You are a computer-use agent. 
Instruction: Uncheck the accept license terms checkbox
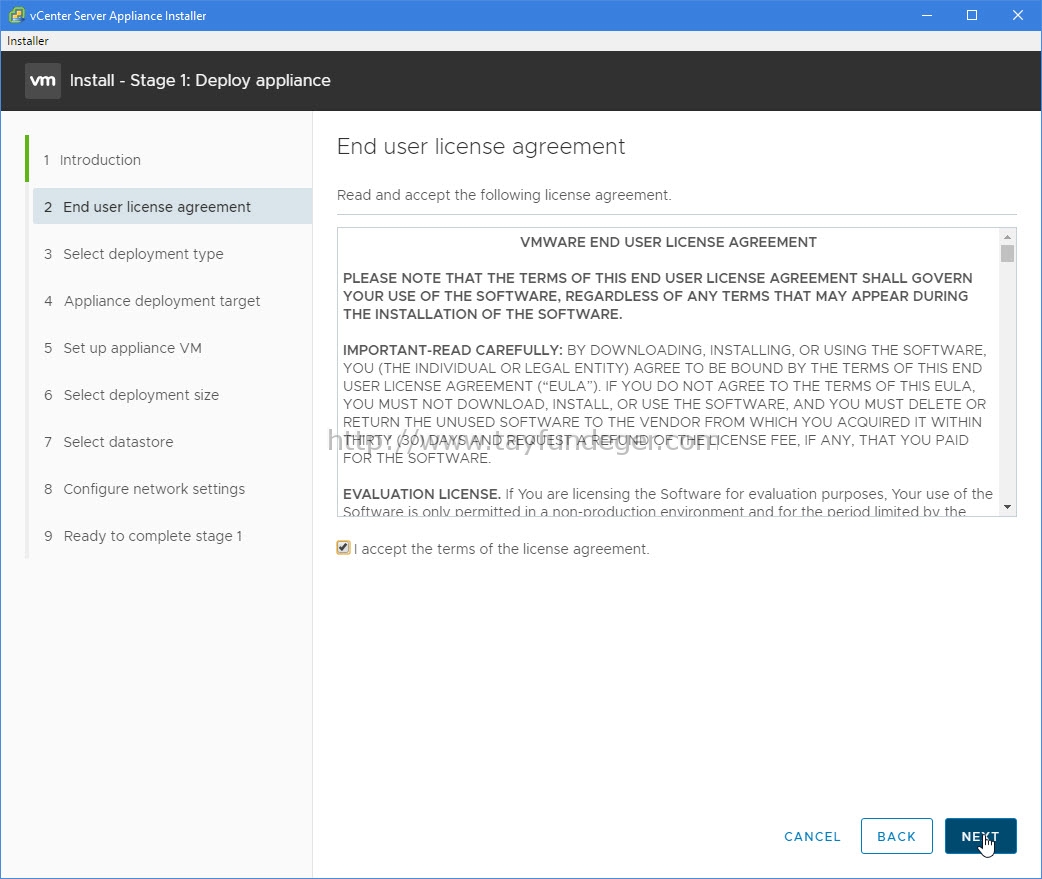(x=343, y=547)
